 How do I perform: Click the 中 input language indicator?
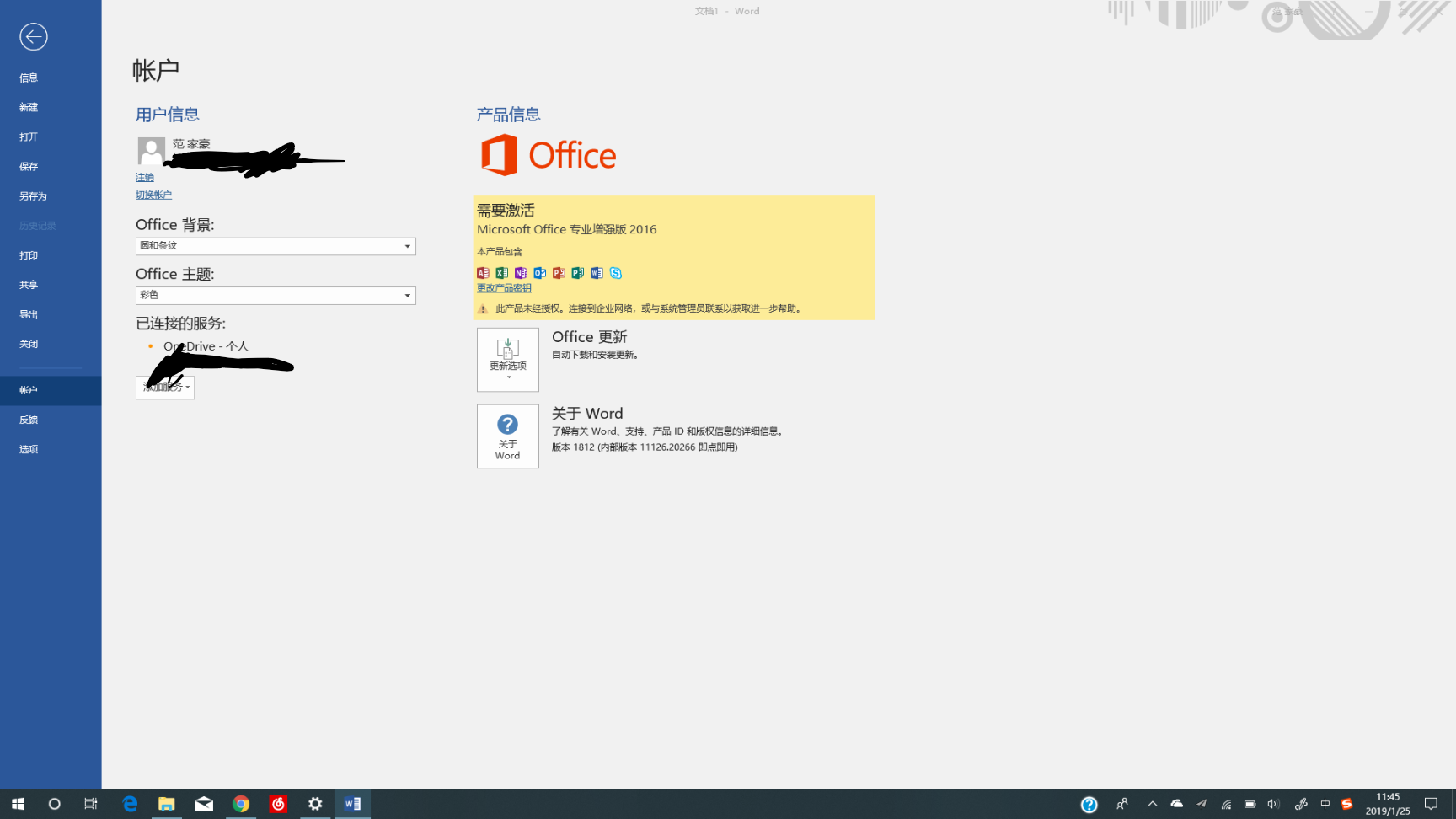1325,804
